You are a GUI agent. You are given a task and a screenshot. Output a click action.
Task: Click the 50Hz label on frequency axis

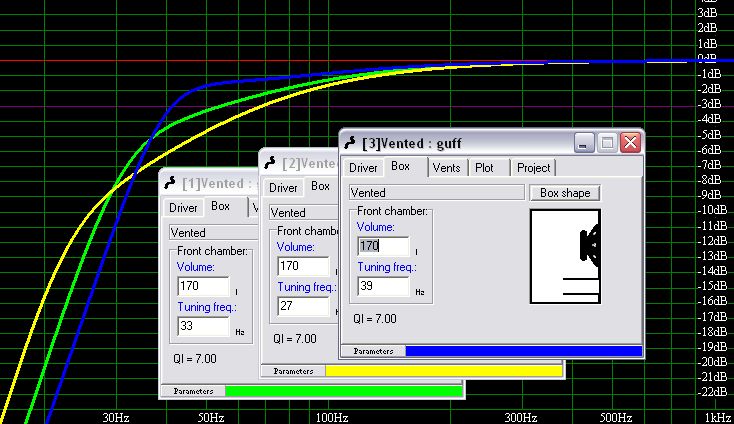(211, 417)
